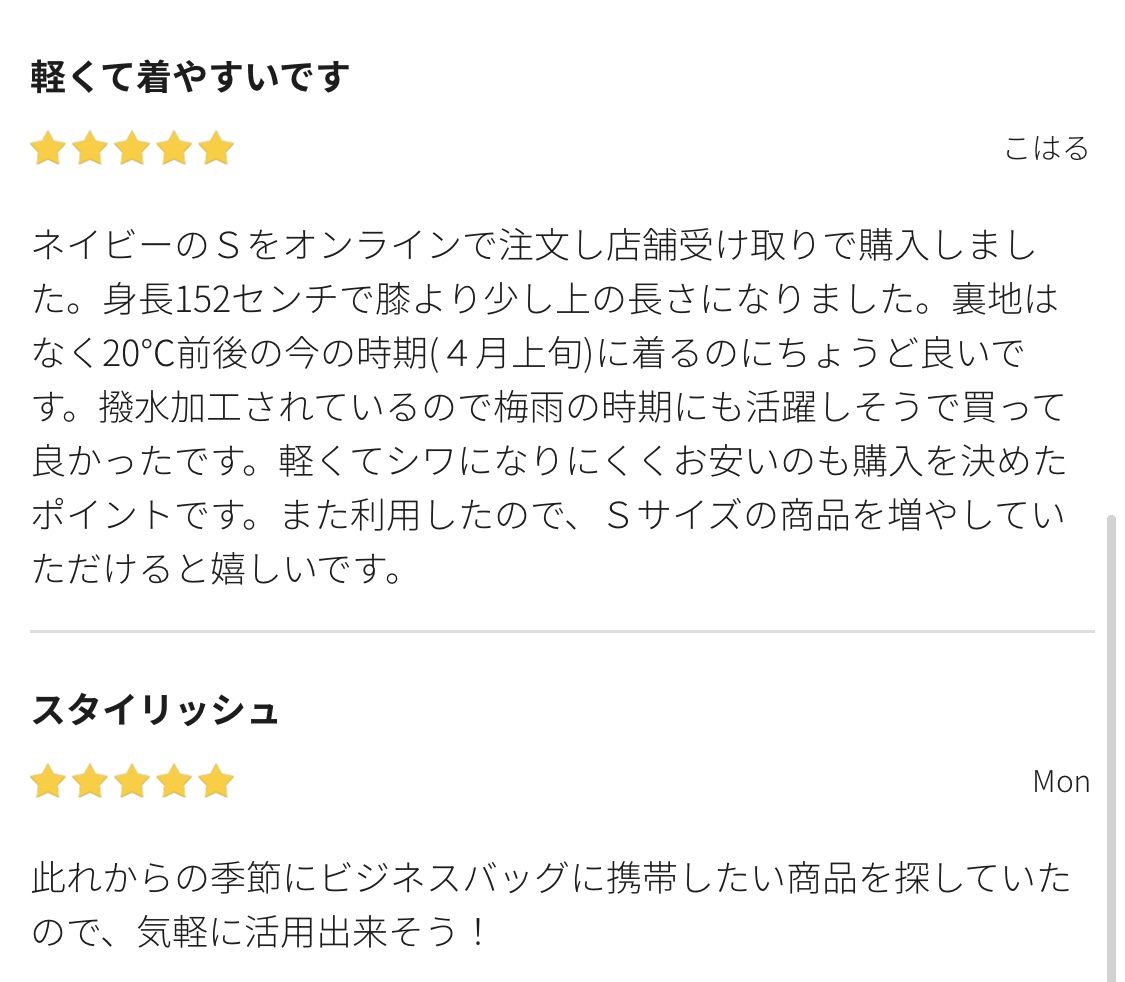Click second star of こはる's review rating
The image size is (1125, 982).
pyautogui.click(x=90, y=148)
